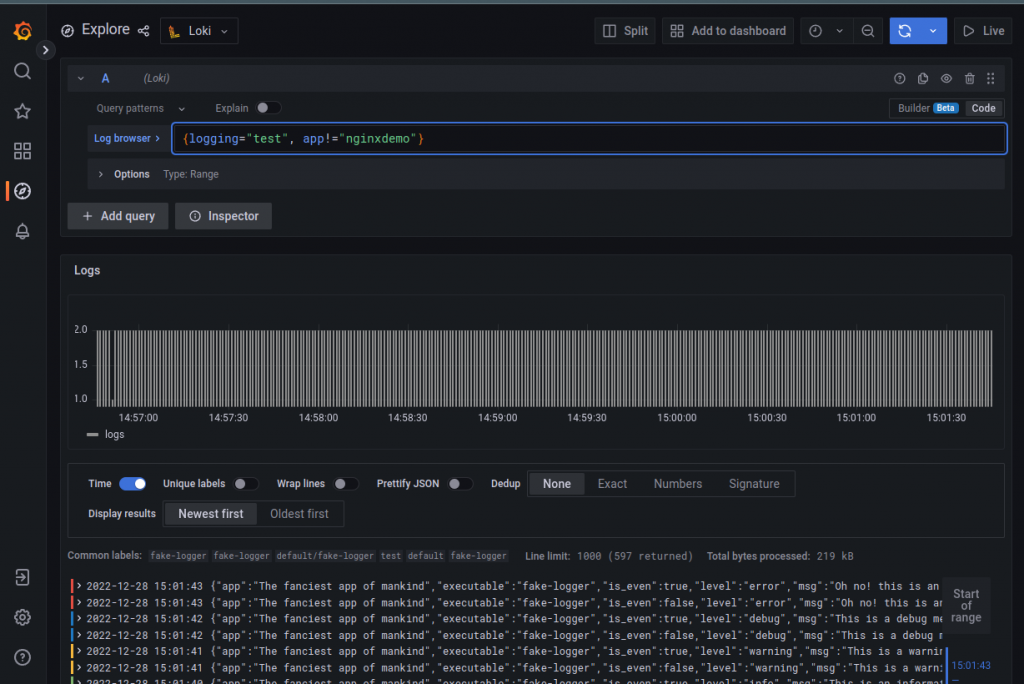The height and width of the screenshot is (684, 1024).
Task: Enable Wrap lines for log display
Action: [x=345, y=483]
